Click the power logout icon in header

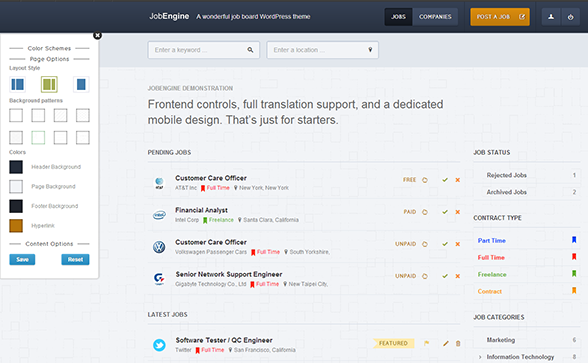570,17
